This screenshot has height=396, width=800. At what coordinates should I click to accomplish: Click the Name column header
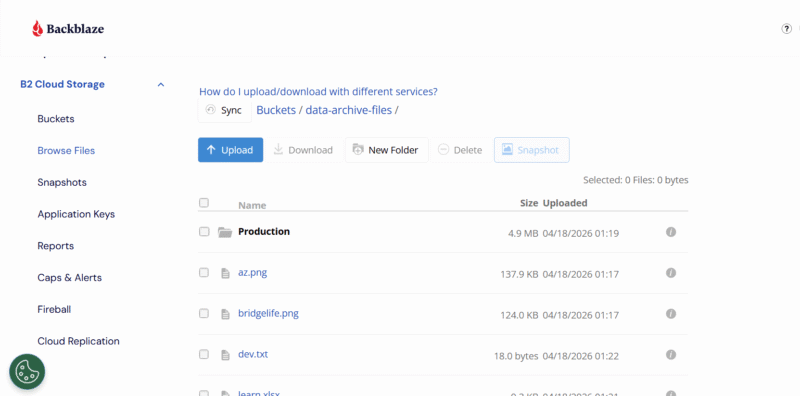252,205
